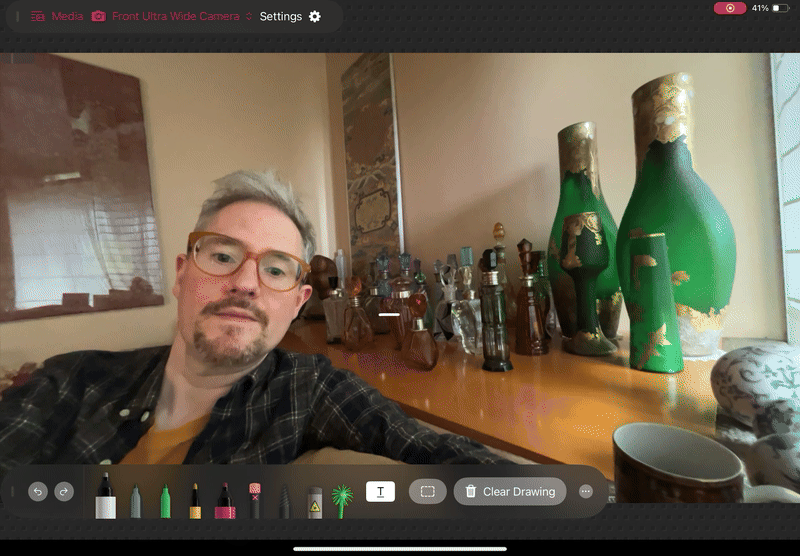This screenshot has height=556, width=800.
Task: Select the dark spiral pencil tool
Action: click(x=284, y=502)
